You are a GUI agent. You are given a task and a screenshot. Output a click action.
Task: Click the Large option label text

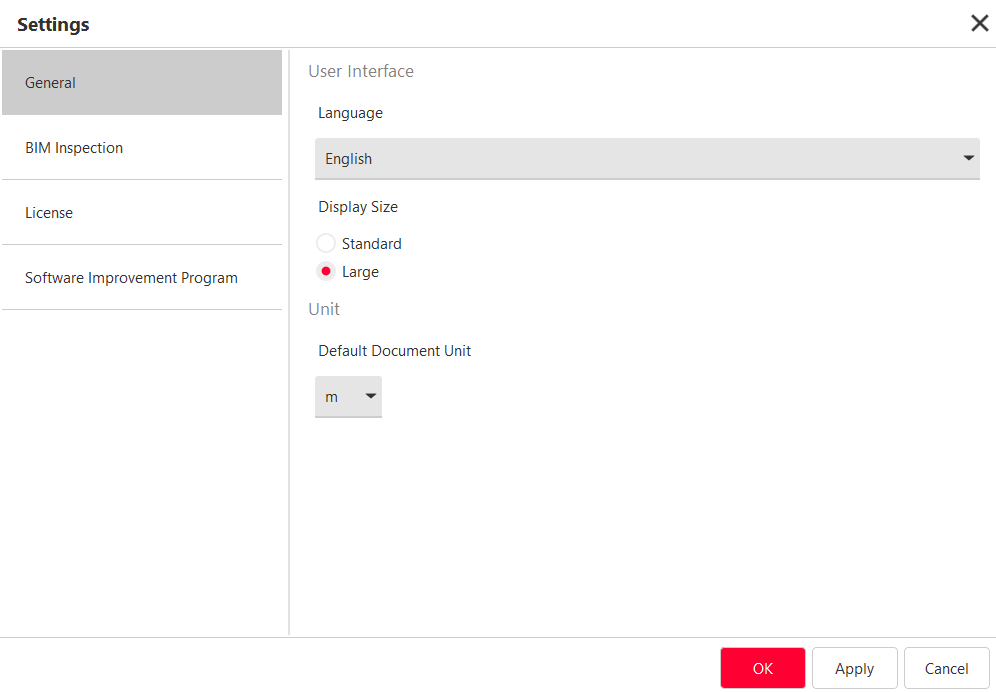(x=360, y=272)
